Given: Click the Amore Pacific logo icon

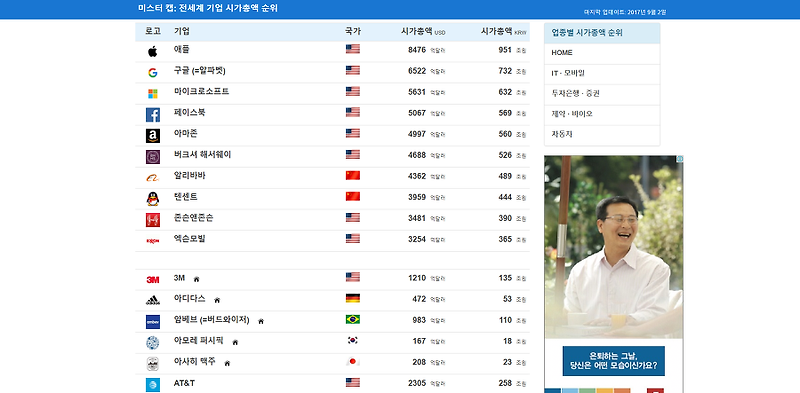Looking at the screenshot, I should pyautogui.click(x=153, y=343).
